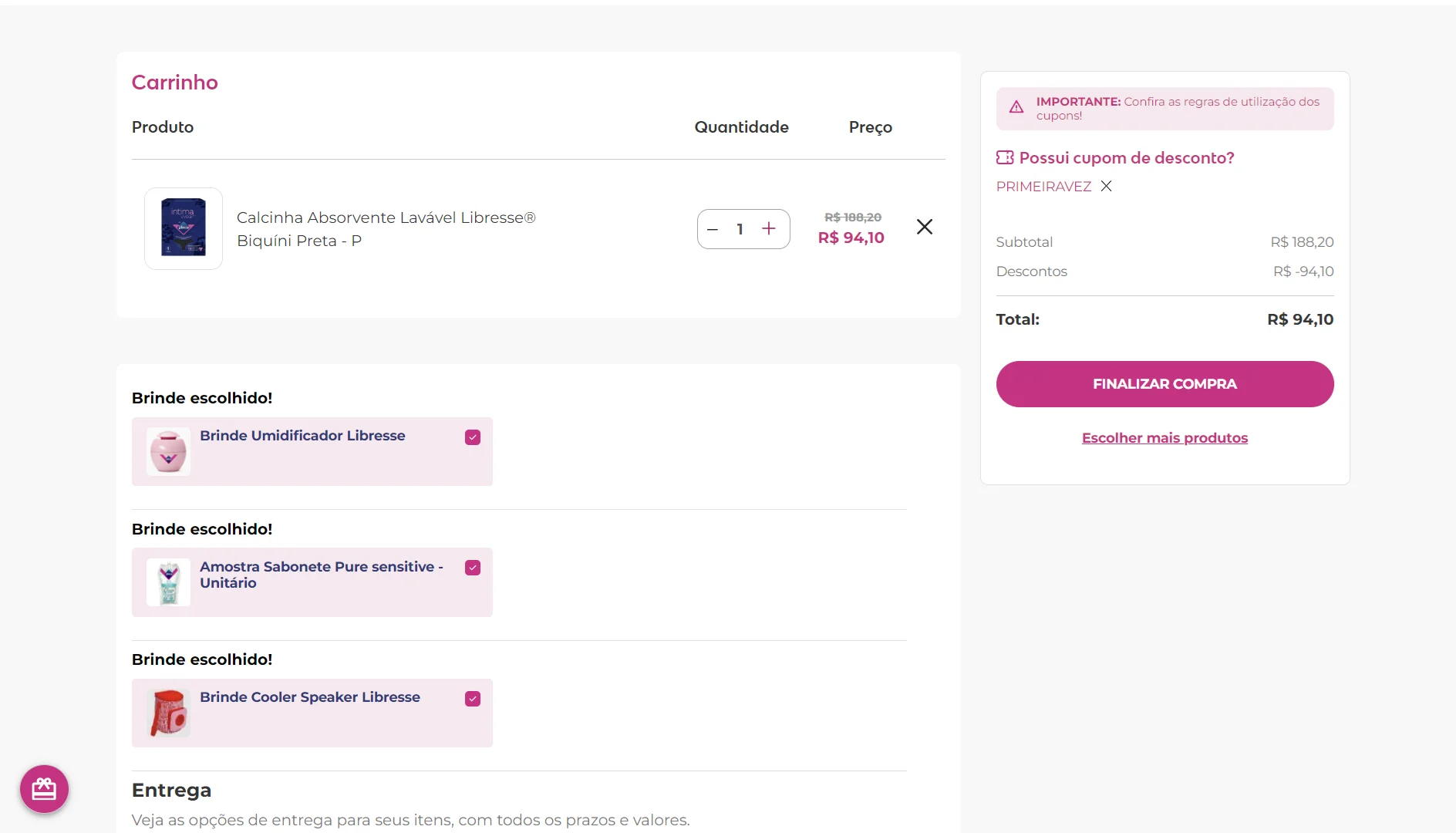1456x833 pixels.
Task: Open the floating gift icon button
Action: [44, 789]
